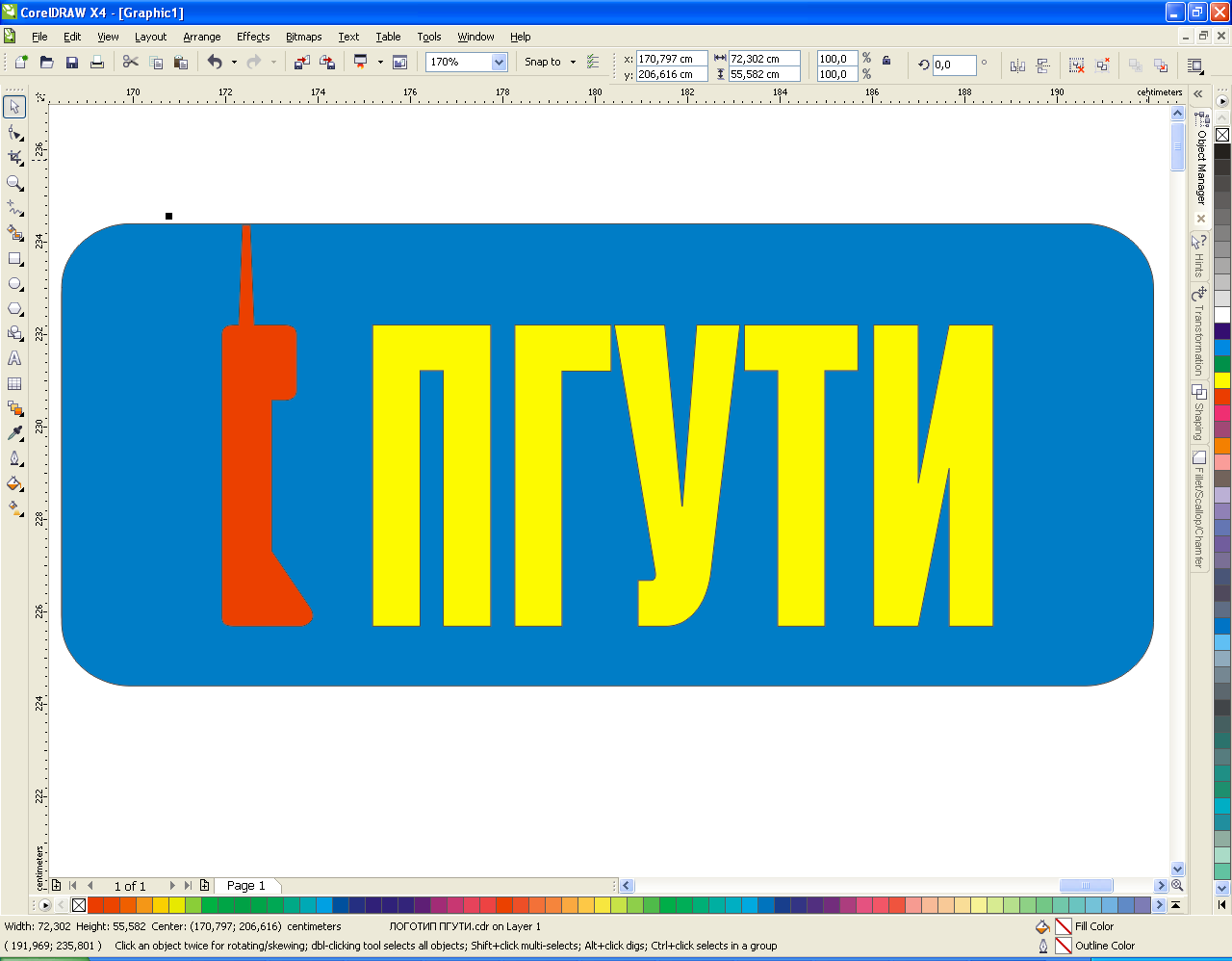
Task: Select the Zoom tool magnifier
Action: coord(14,182)
